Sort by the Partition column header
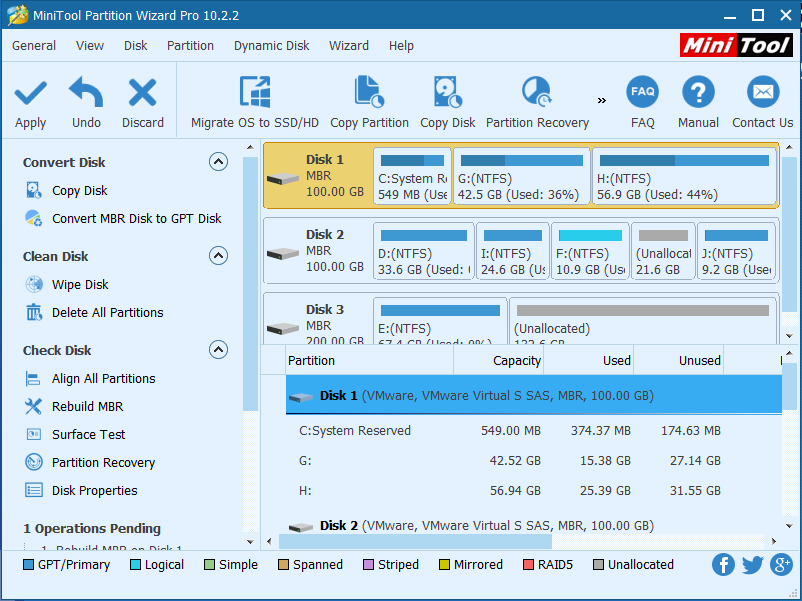The height and width of the screenshot is (601, 802). [369, 361]
